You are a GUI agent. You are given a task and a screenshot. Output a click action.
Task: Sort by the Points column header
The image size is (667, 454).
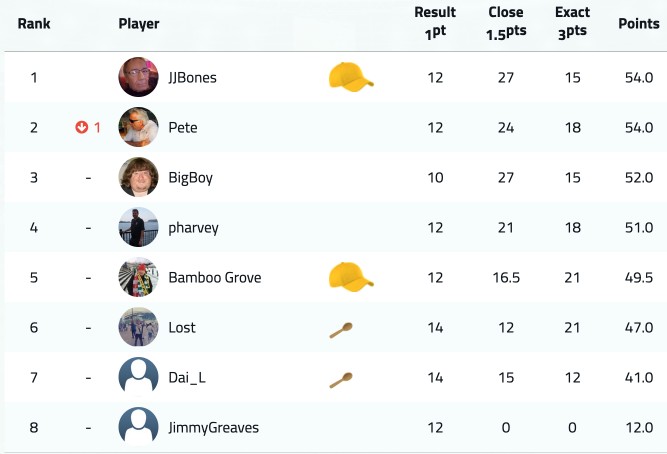(639, 23)
